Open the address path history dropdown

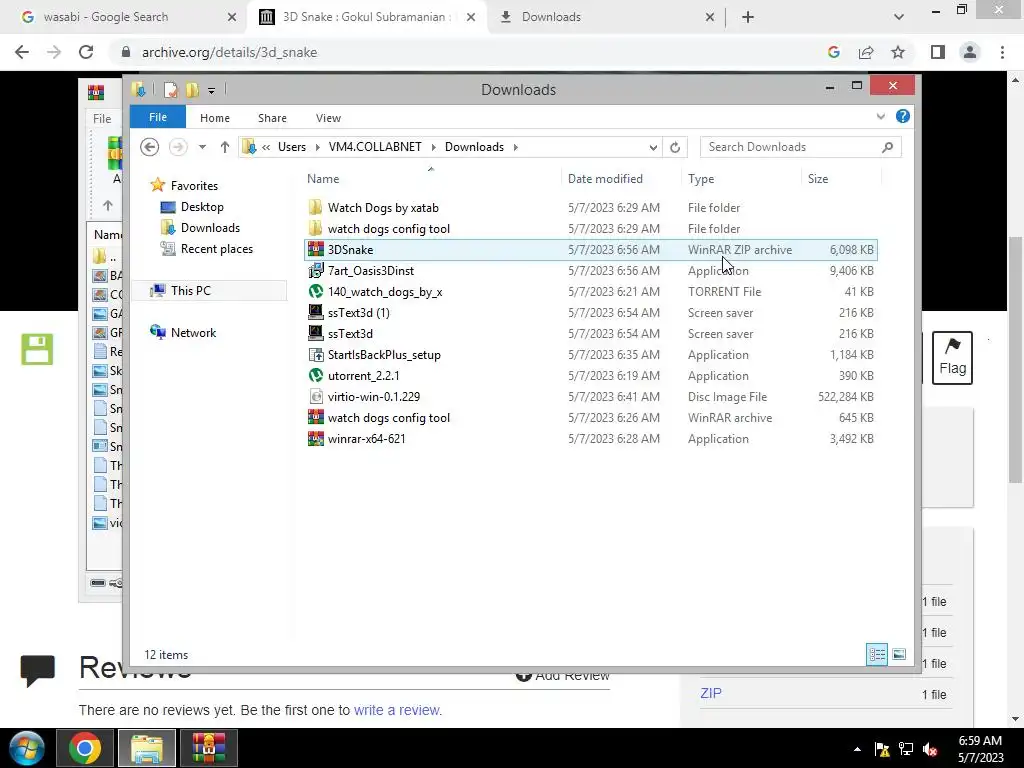pos(652,148)
